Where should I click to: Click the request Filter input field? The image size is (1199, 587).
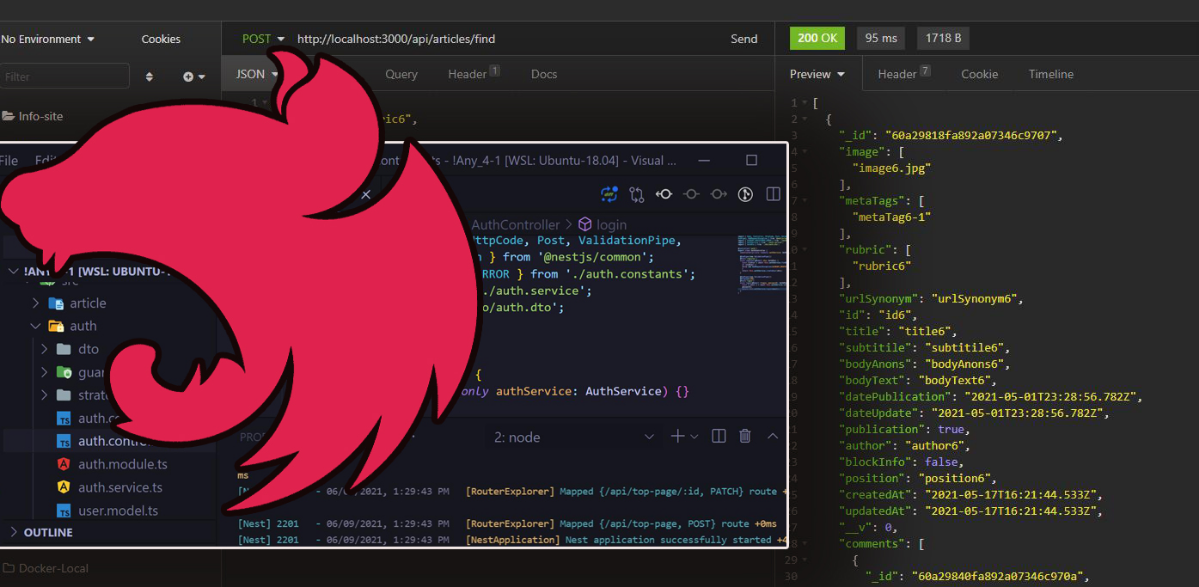pyautogui.click(x=65, y=77)
